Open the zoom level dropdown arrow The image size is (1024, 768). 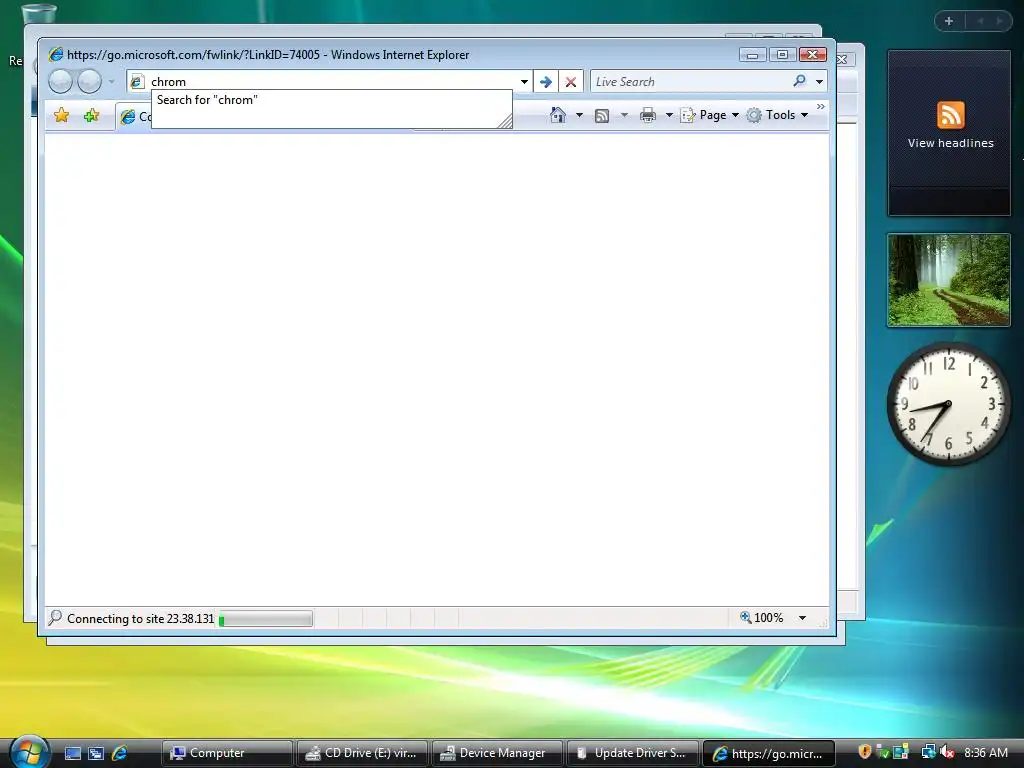(x=802, y=618)
